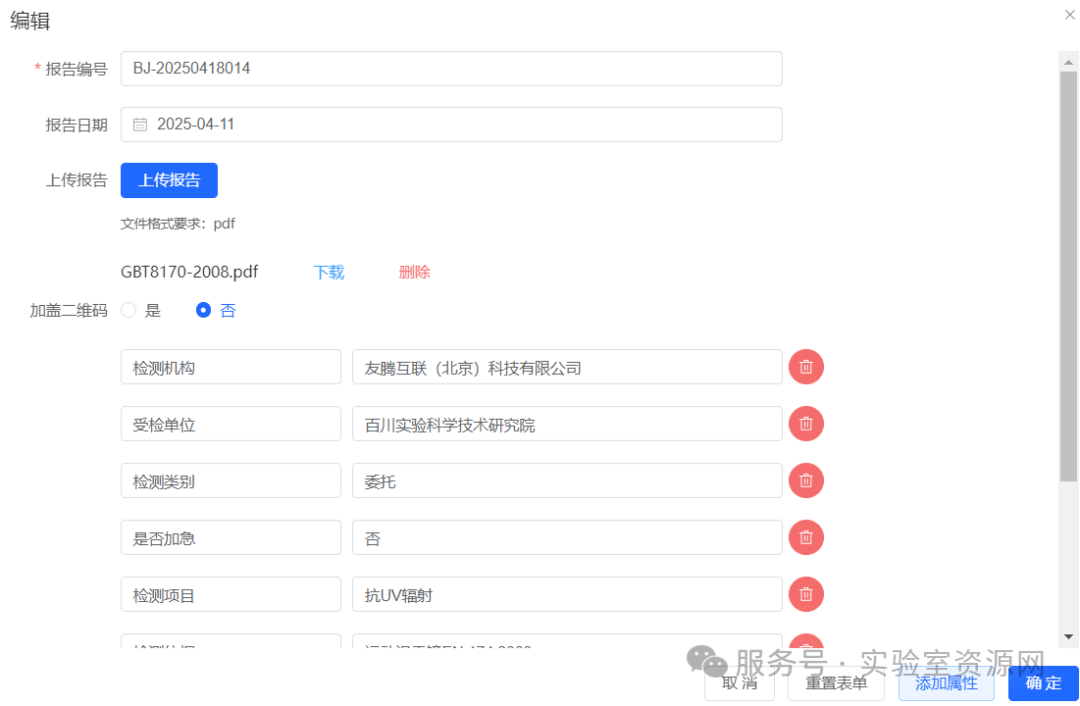Download GBT8170-2008.pdf via 下载 link
The image size is (1080, 706).
pyautogui.click(x=329, y=272)
